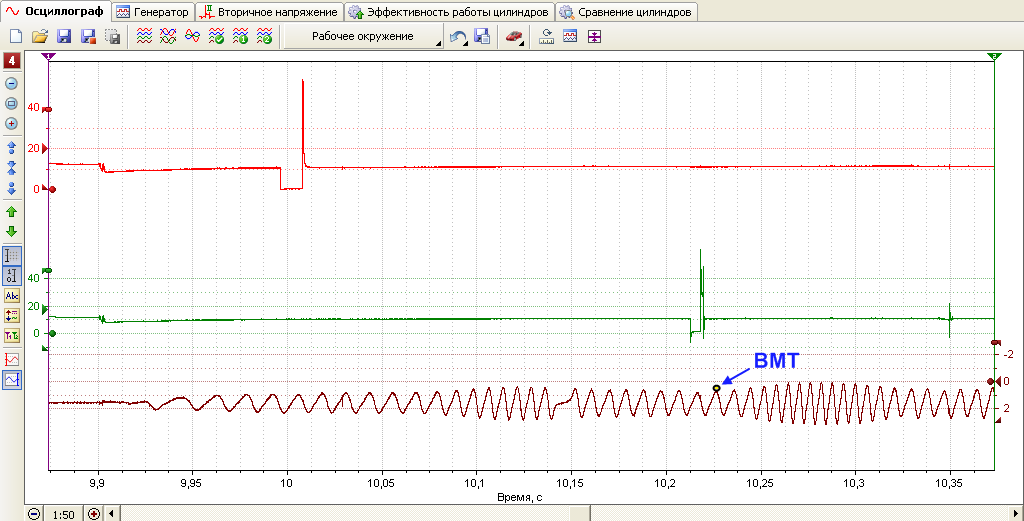Select the stacked separate waveforms icon

point(144,37)
